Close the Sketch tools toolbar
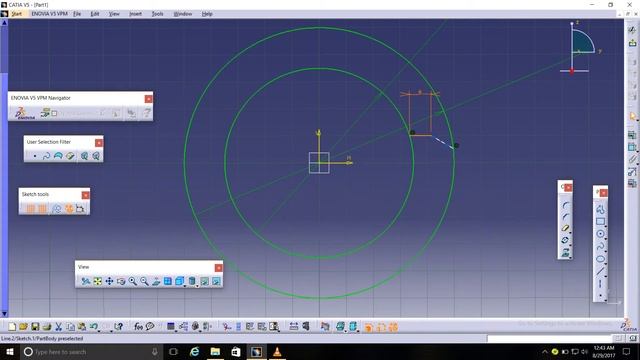Screen dimensions: 640x360 [85, 195]
